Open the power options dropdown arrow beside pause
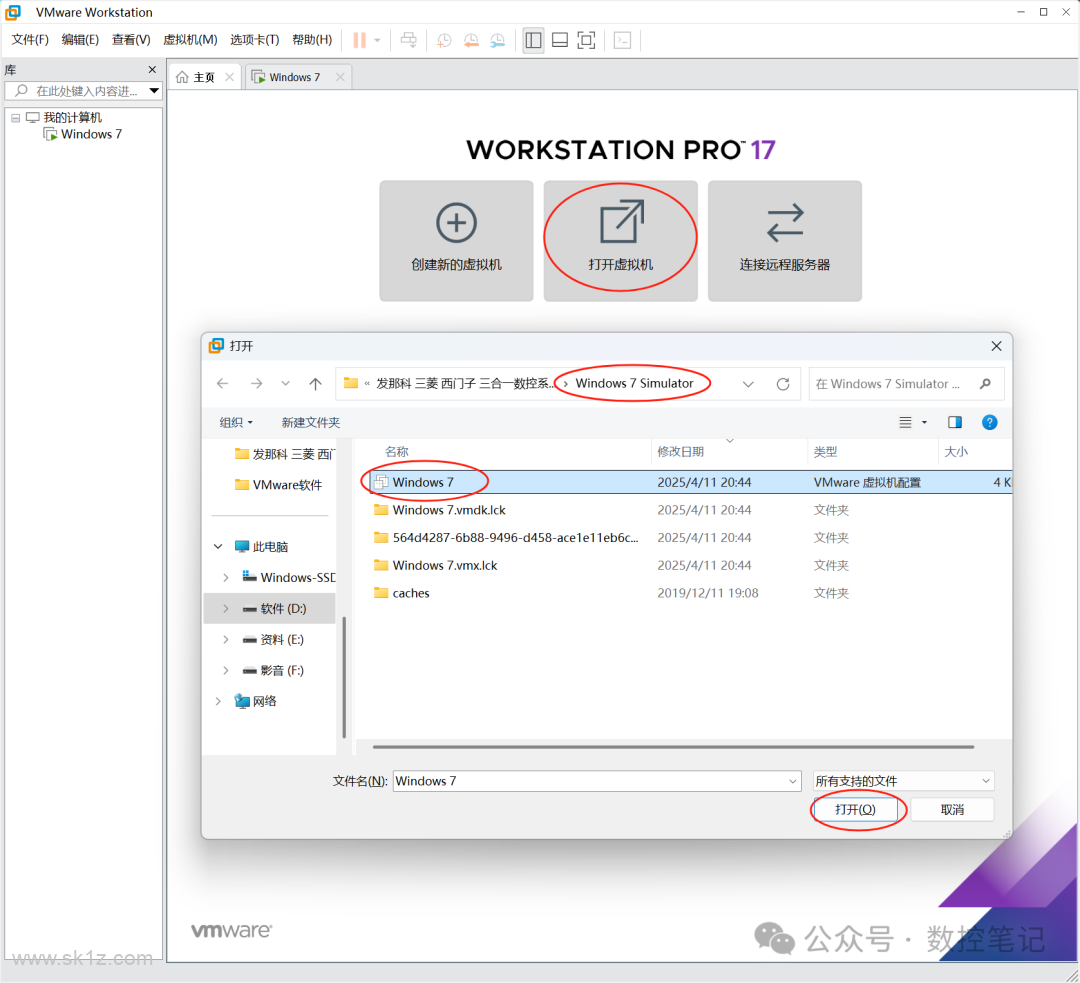1080x983 pixels. pos(377,40)
